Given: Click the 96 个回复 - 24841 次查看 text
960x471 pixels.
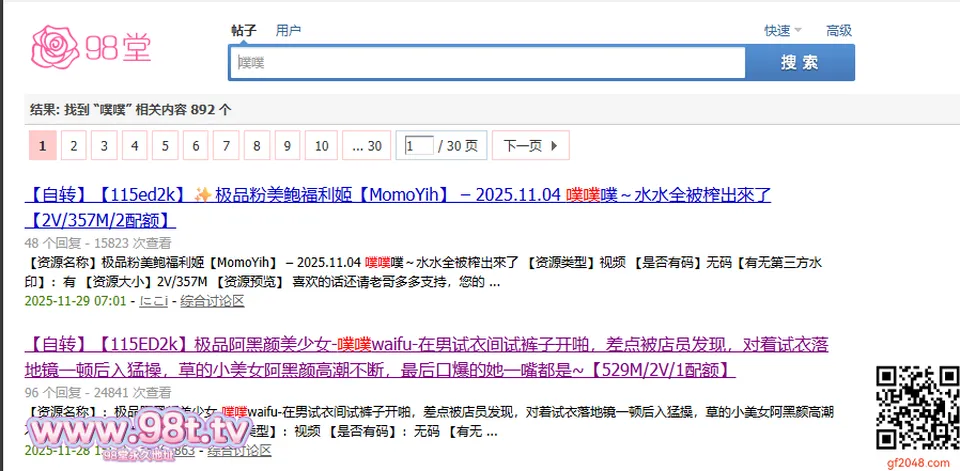Looking at the screenshot, I should coord(98,393).
